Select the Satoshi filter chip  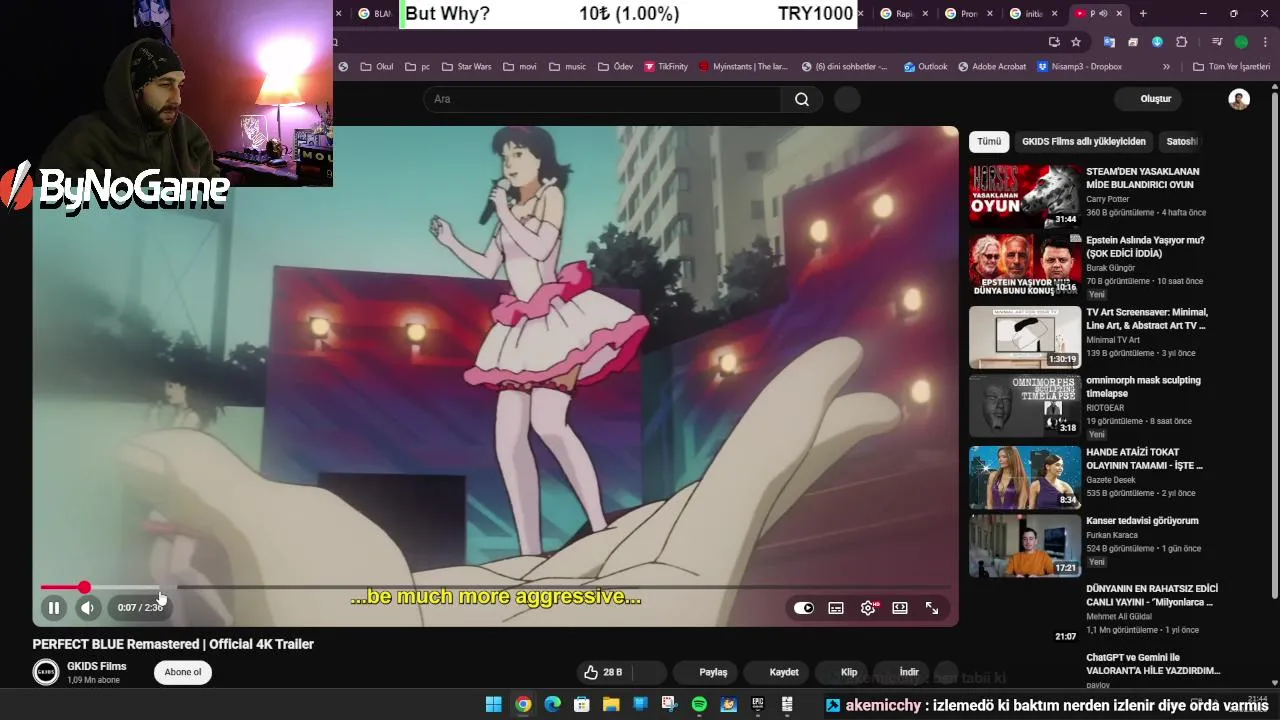pos(1181,141)
